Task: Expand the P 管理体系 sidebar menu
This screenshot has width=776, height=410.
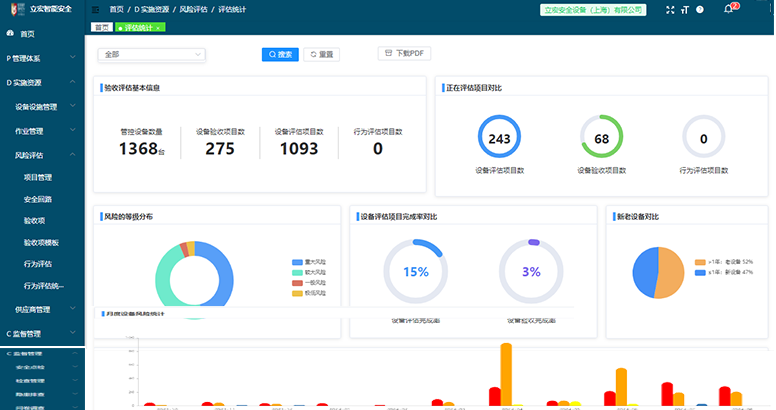Action: 40,58
